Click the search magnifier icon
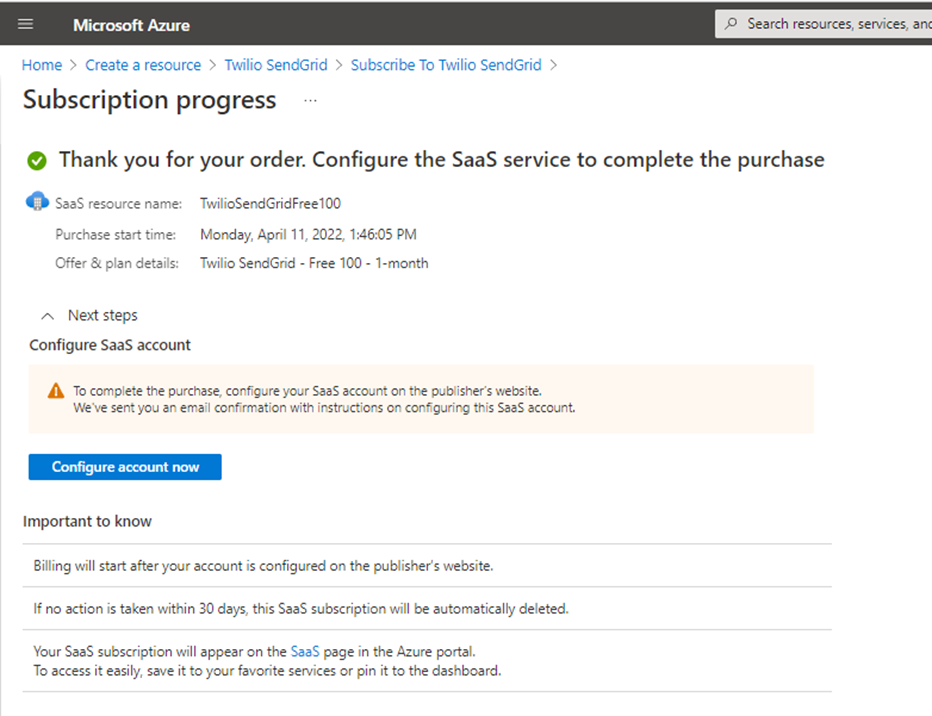Screen dimensions: 932x716 (731, 24)
